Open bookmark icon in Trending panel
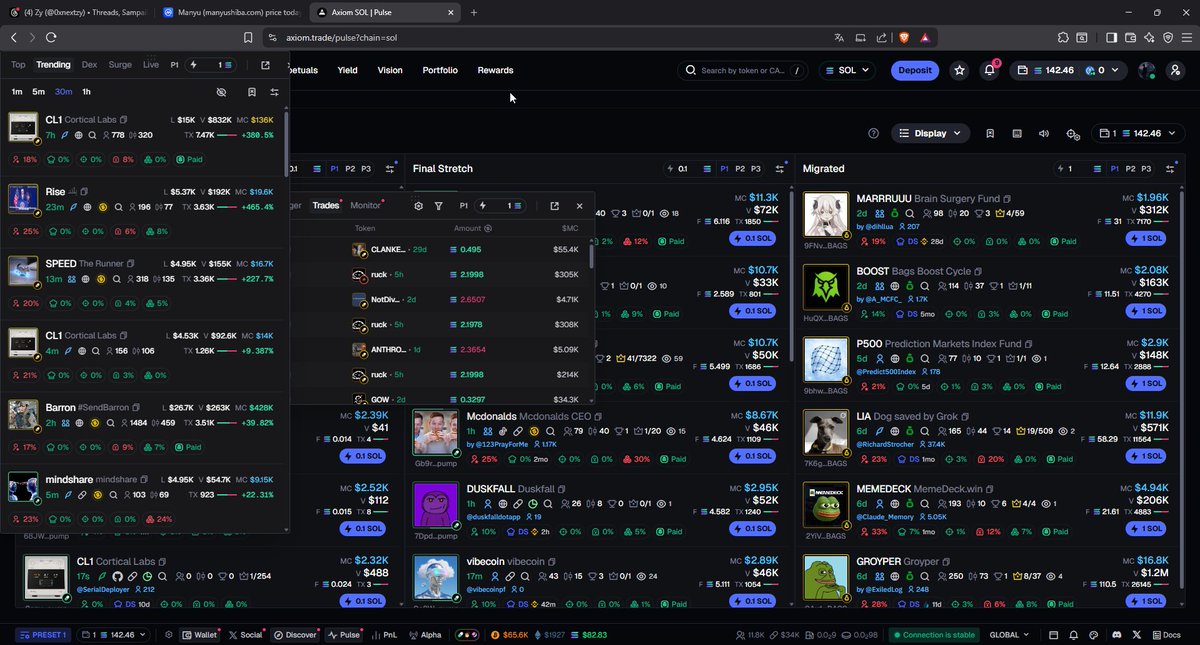 coord(252,92)
